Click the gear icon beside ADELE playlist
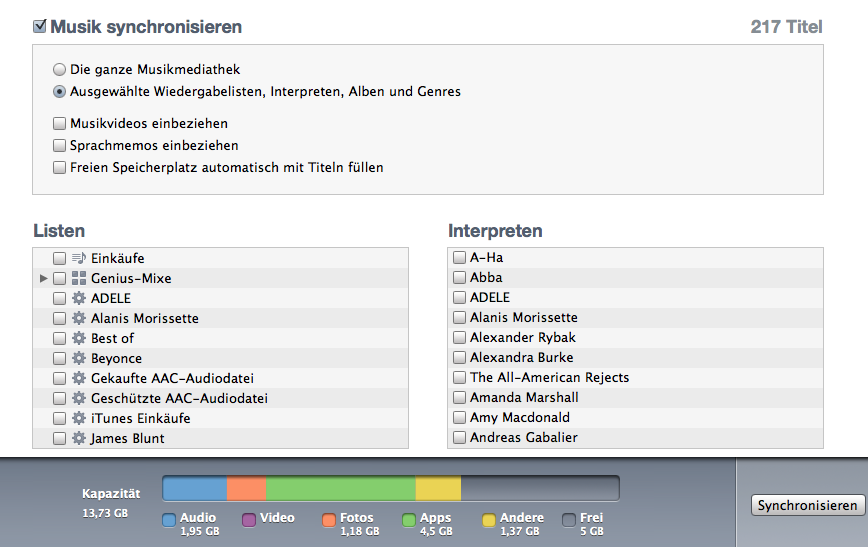868x547 pixels. click(79, 298)
